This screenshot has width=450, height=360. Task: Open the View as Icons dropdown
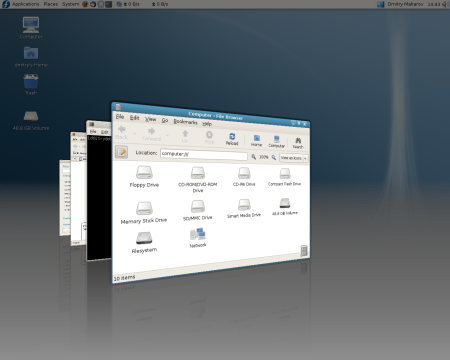[x=293, y=158]
